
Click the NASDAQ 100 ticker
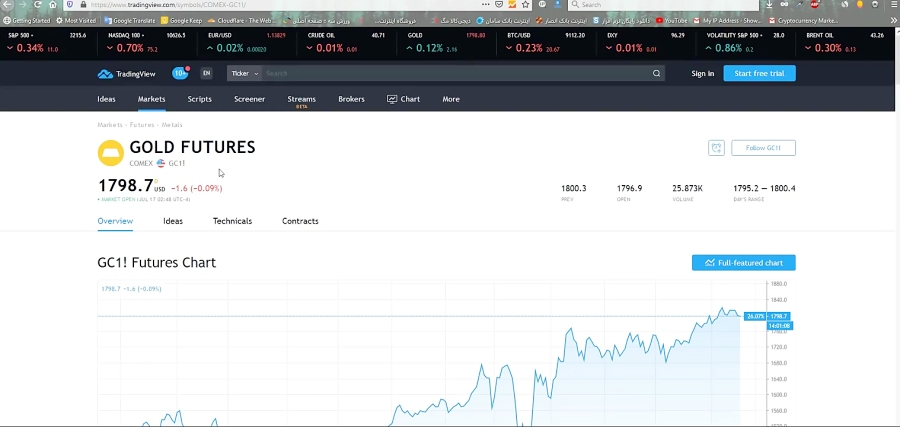pos(146,42)
